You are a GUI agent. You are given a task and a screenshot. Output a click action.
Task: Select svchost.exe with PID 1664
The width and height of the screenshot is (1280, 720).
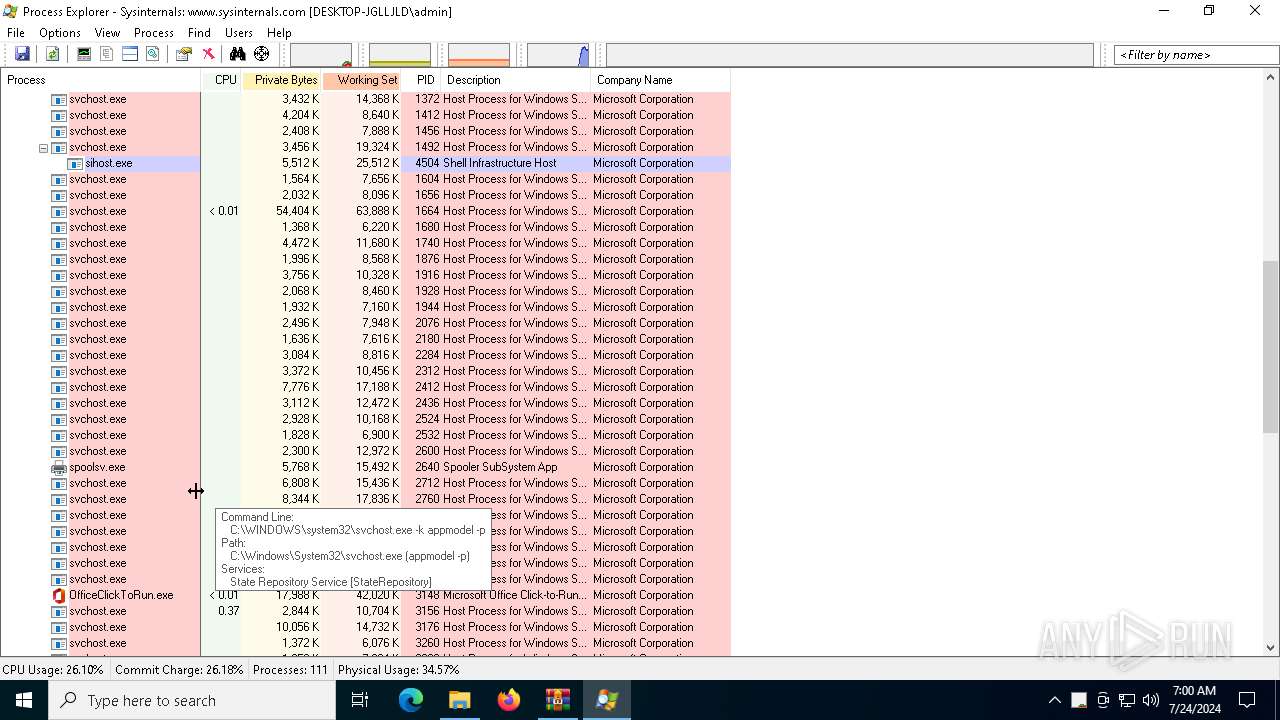click(x=365, y=211)
